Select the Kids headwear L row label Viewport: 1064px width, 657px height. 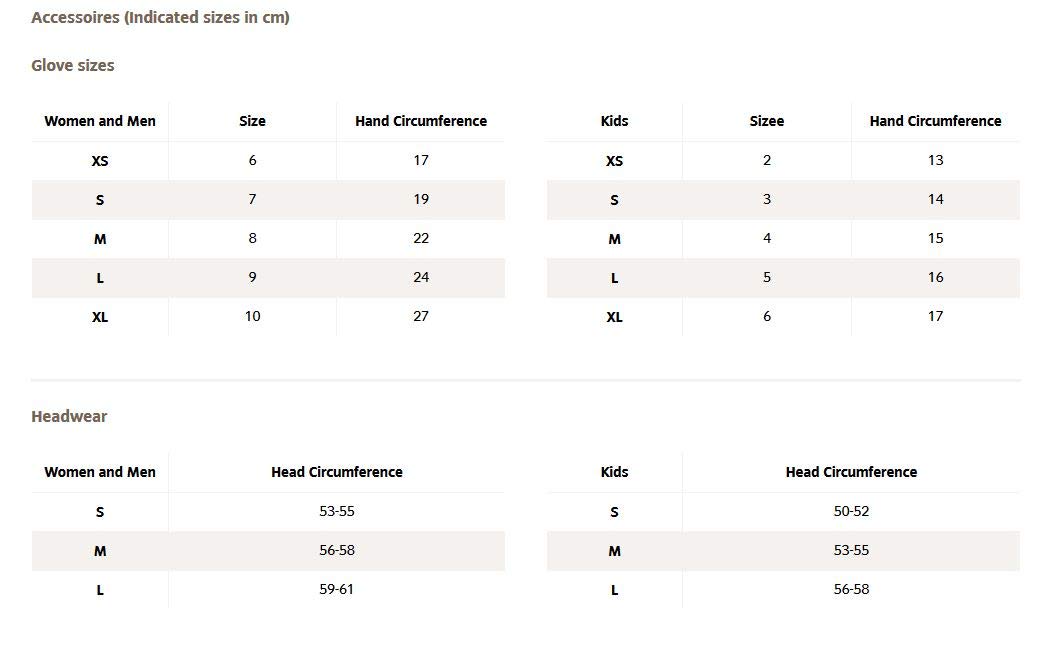click(614, 590)
